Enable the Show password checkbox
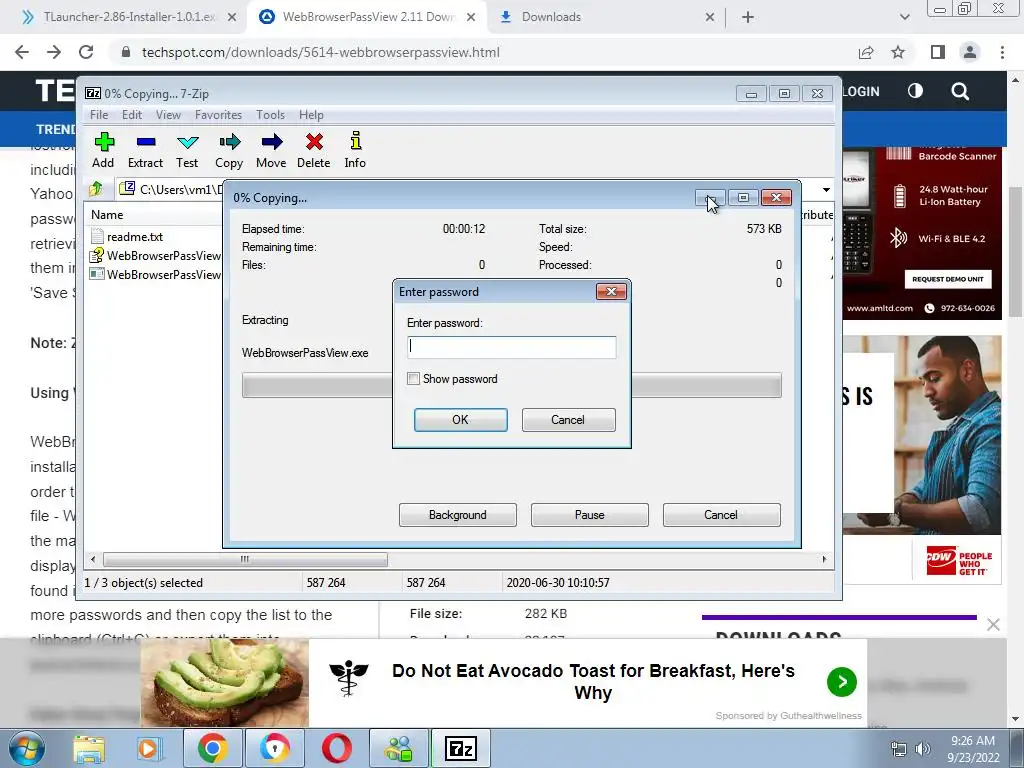Viewport: 1024px width, 768px height. coord(413,379)
